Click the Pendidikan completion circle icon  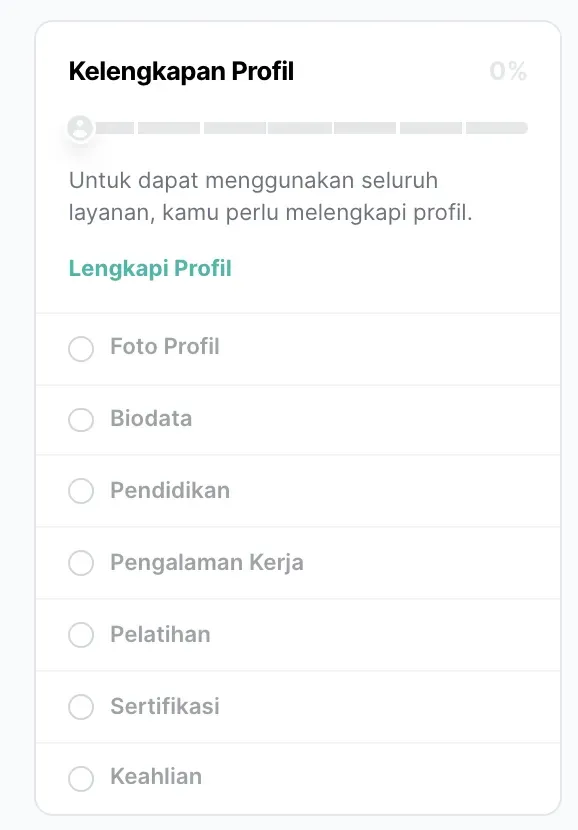coord(81,491)
